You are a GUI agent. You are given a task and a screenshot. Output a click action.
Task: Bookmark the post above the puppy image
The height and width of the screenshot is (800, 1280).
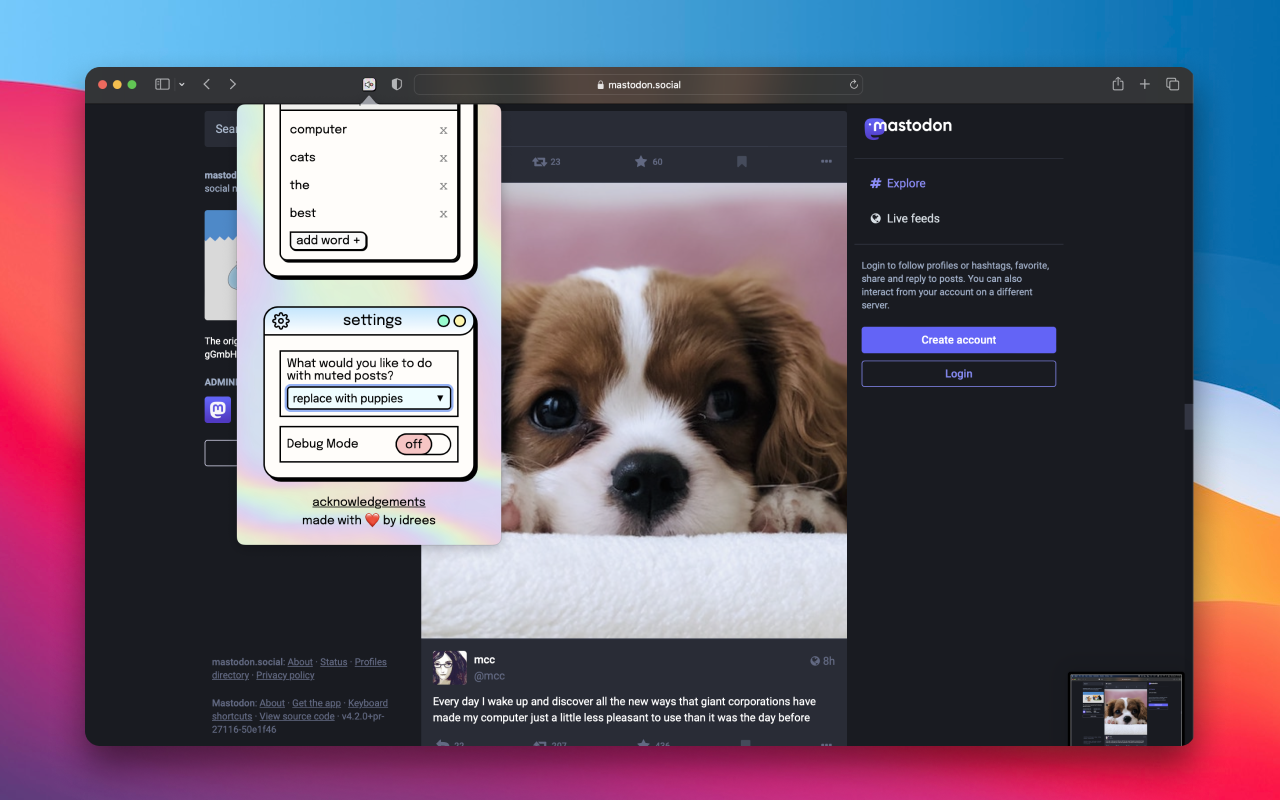[x=742, y=161]
